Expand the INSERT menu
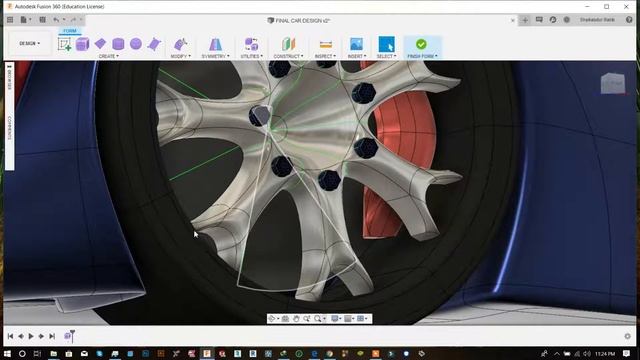The image size is (640, 360). [357, 56]
